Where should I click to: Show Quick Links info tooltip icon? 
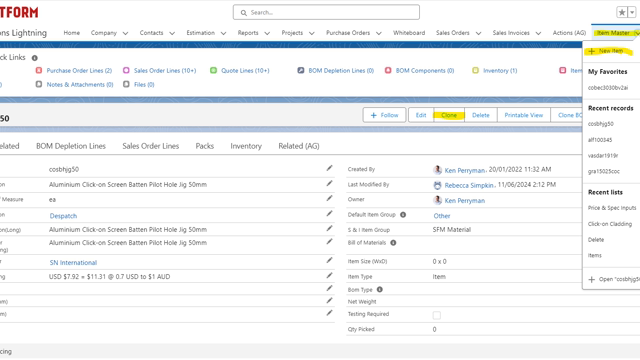click(35, 58)
